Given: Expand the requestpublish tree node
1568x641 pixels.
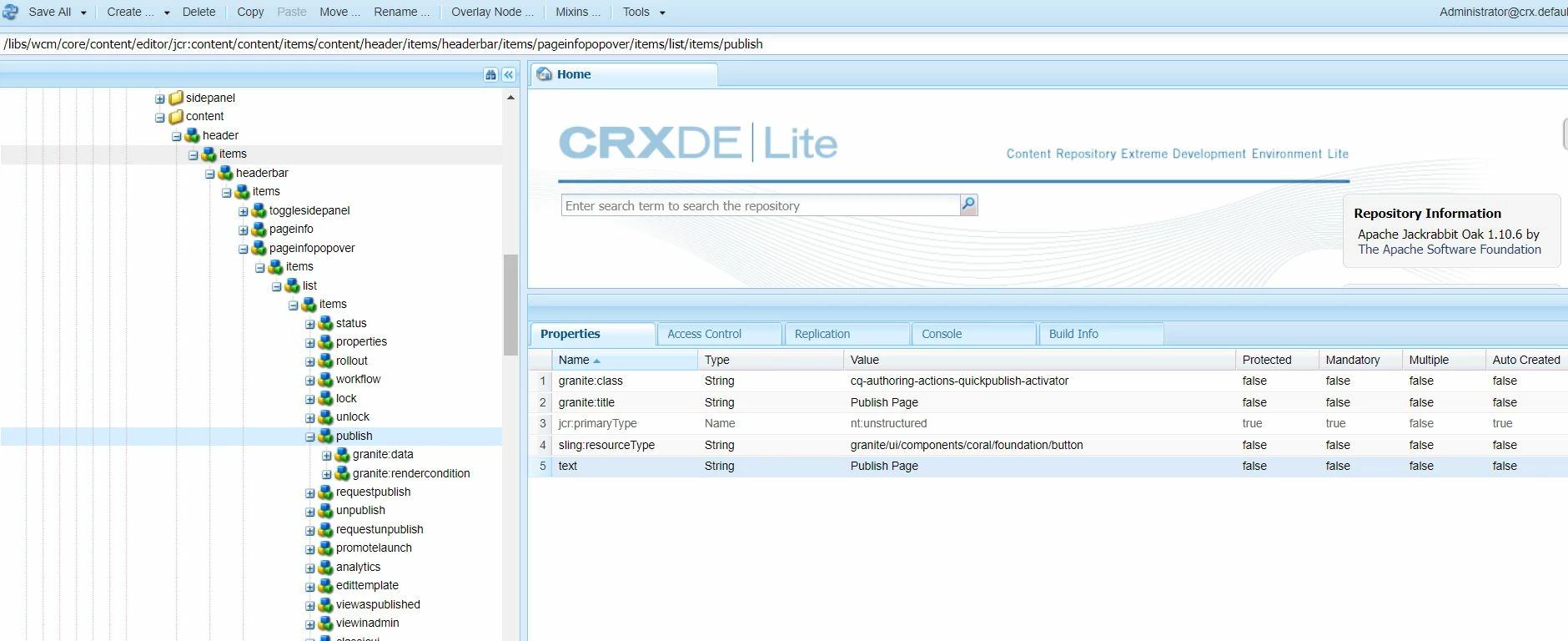Looking at the screenshot, I should tap(310, 492).
